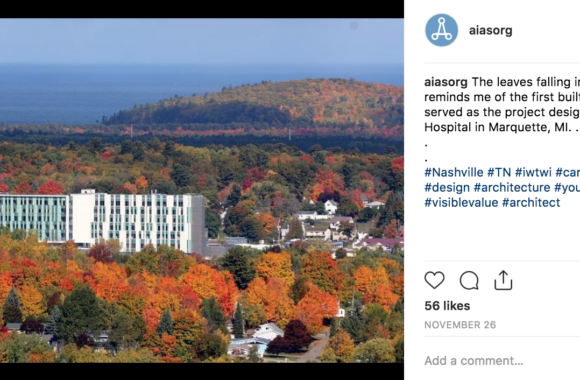Click the autumn hospital photo
This screenshot has width=580, height=380.
(202, 191)
